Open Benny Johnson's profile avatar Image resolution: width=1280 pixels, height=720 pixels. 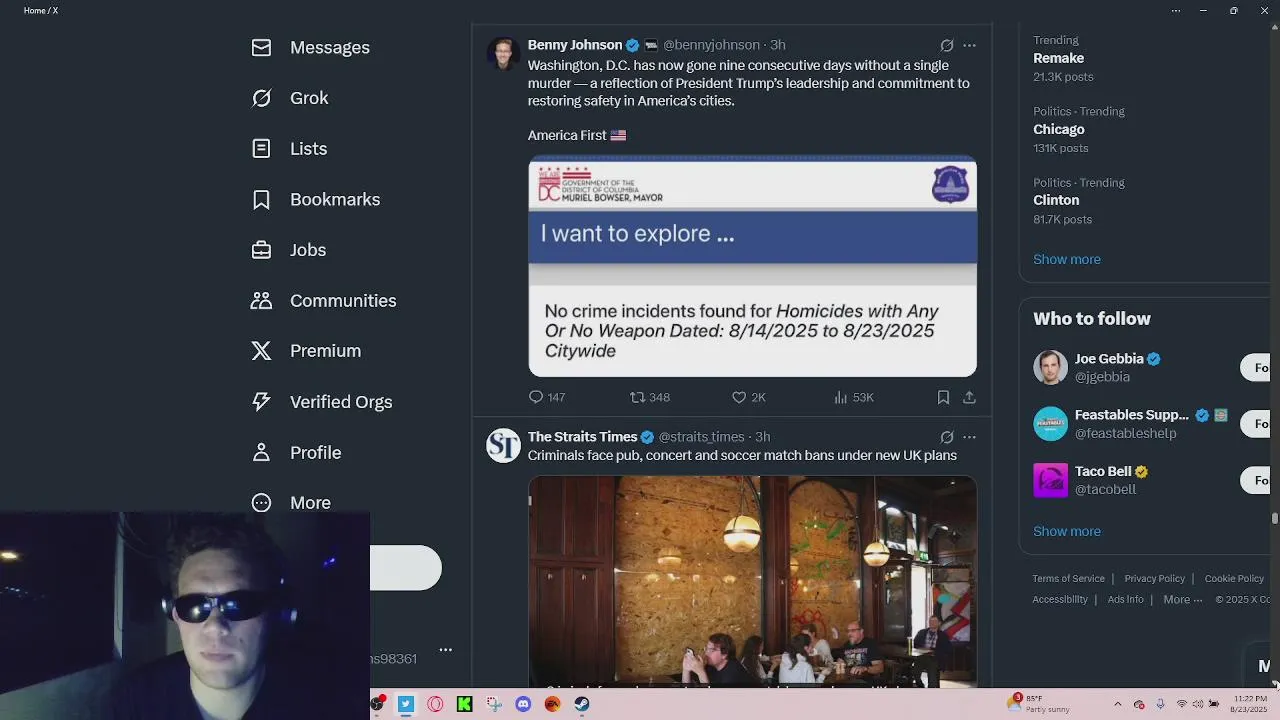coord(503,53)
